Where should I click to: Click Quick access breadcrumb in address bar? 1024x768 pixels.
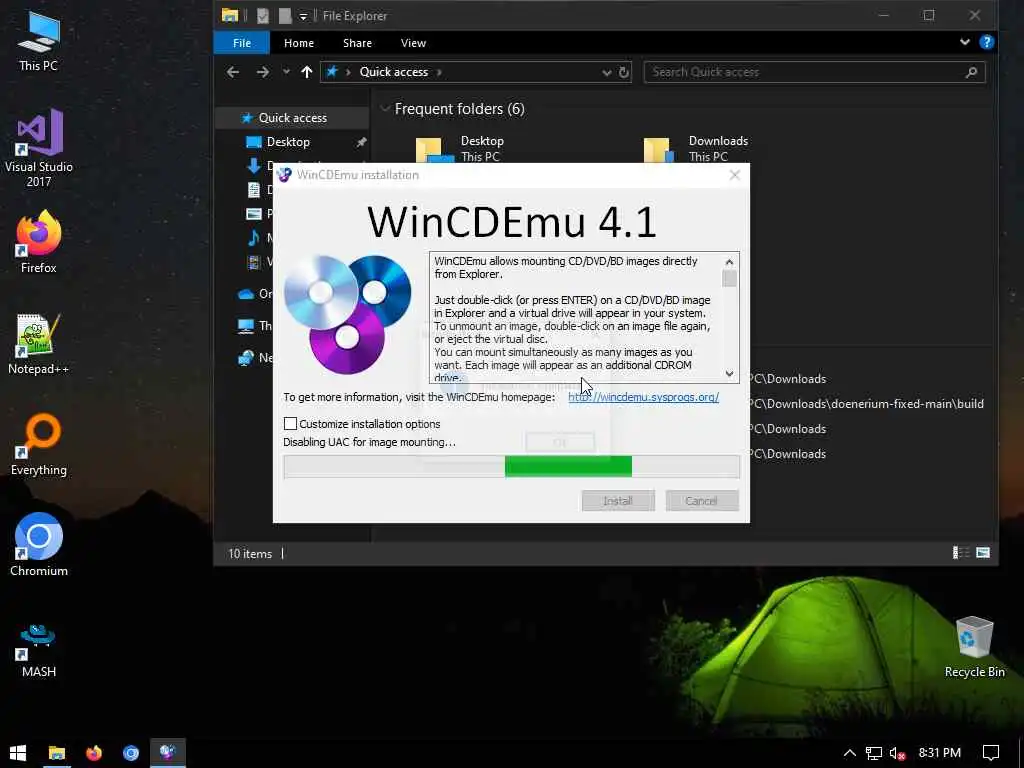tap(394, 72)
